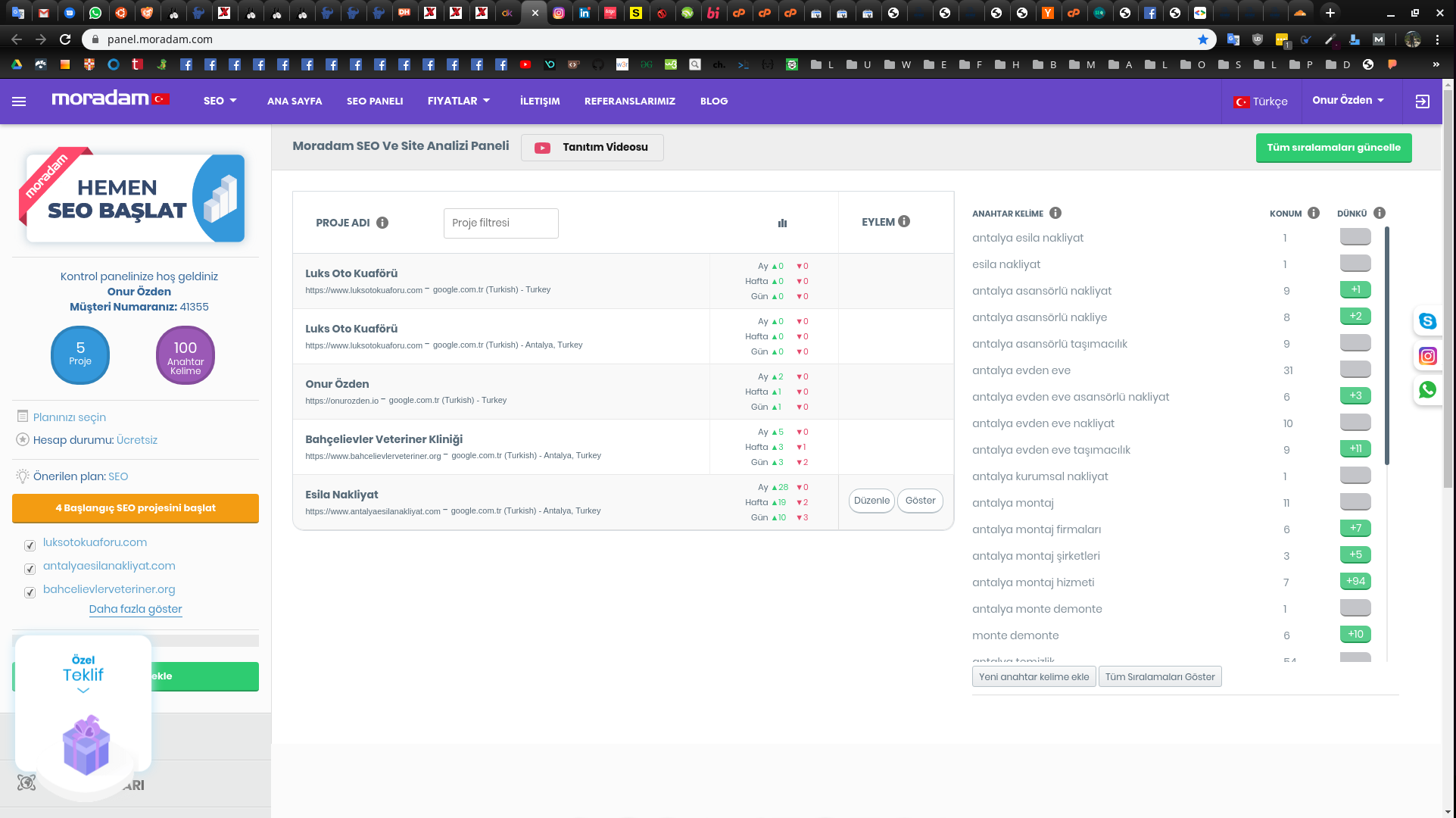The height and width of the screenshot is (818, 1456).
Task: Click 4 Başlangıç SEO projesini başlat button
Action: 136,508
